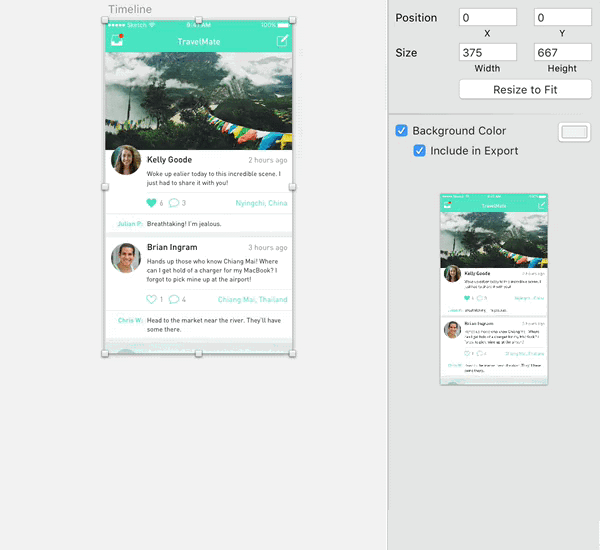600x550 pixels.
Task: Click the inbox icon with red notification dot
Action: (x=117, y=40)
